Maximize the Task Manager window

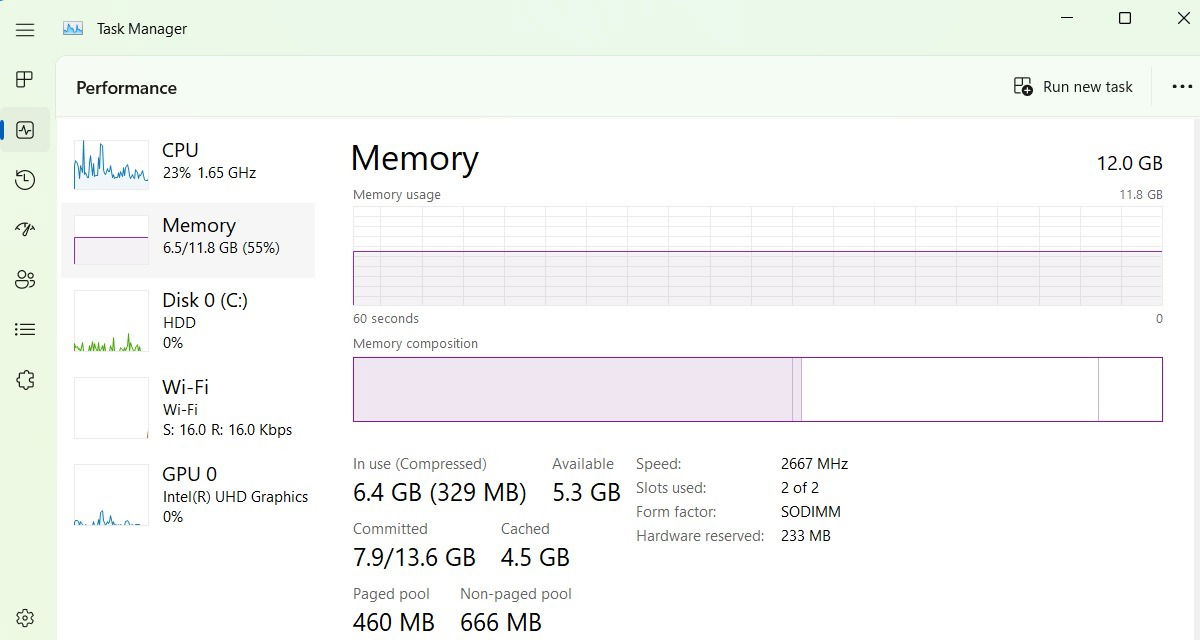[1125, 18]
